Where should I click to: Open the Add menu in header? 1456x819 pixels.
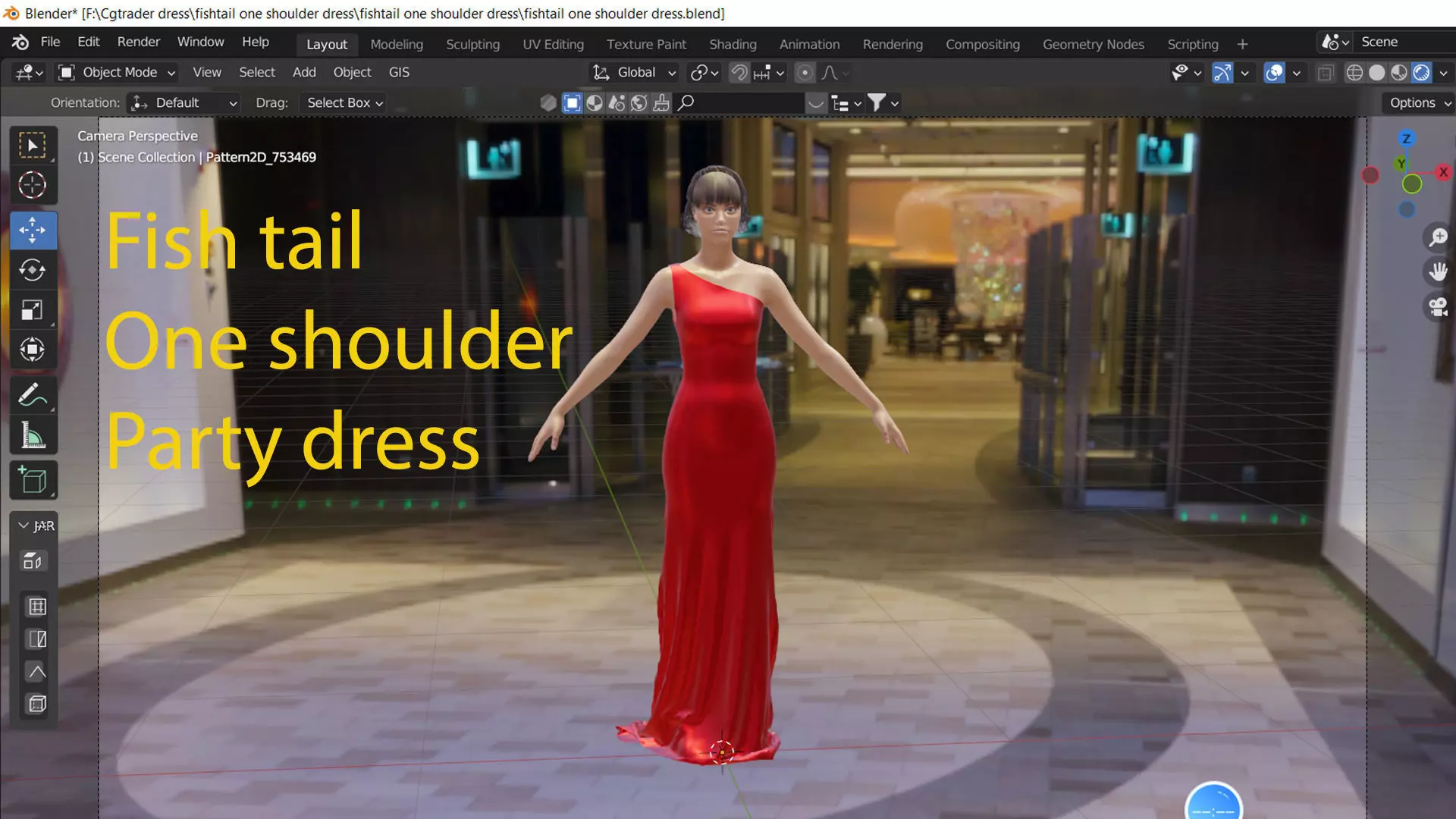(x=303, y=73)
